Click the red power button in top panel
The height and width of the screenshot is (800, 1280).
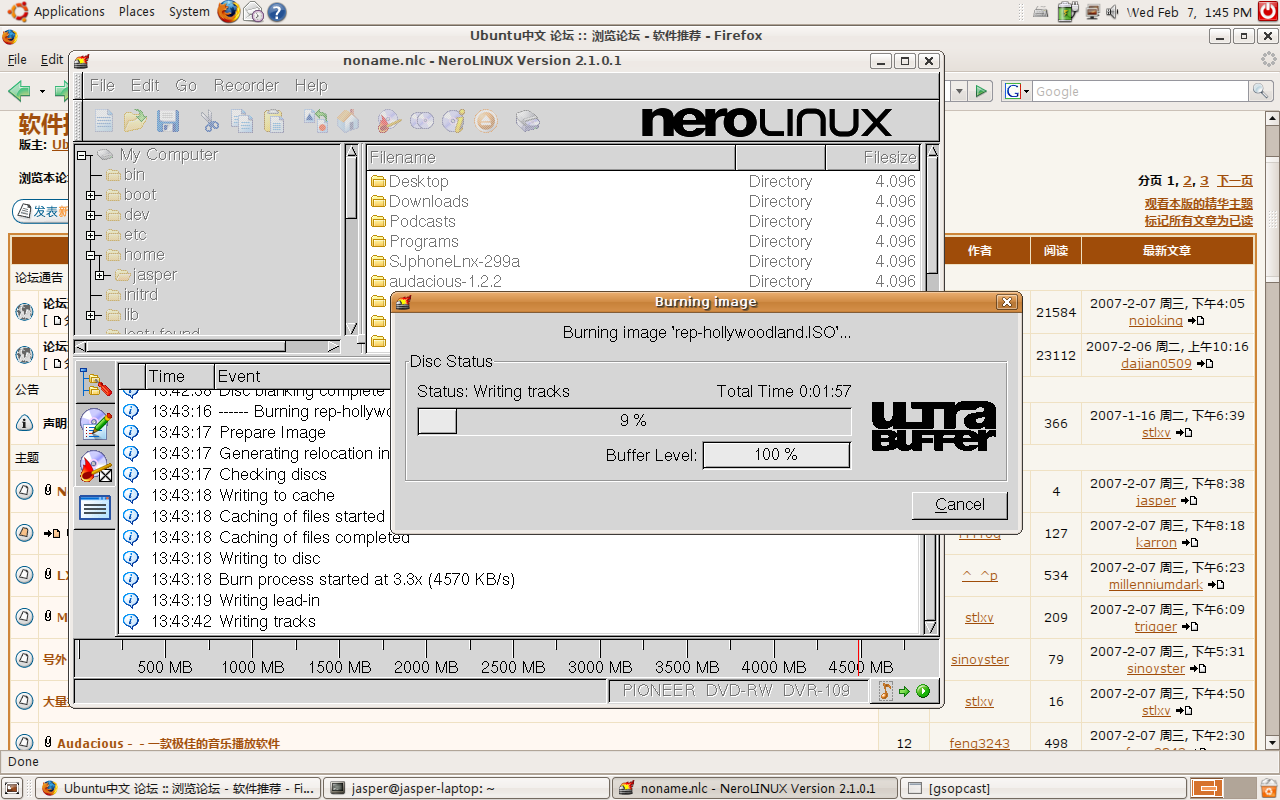pyautogui.click(x=1268, y=12)
